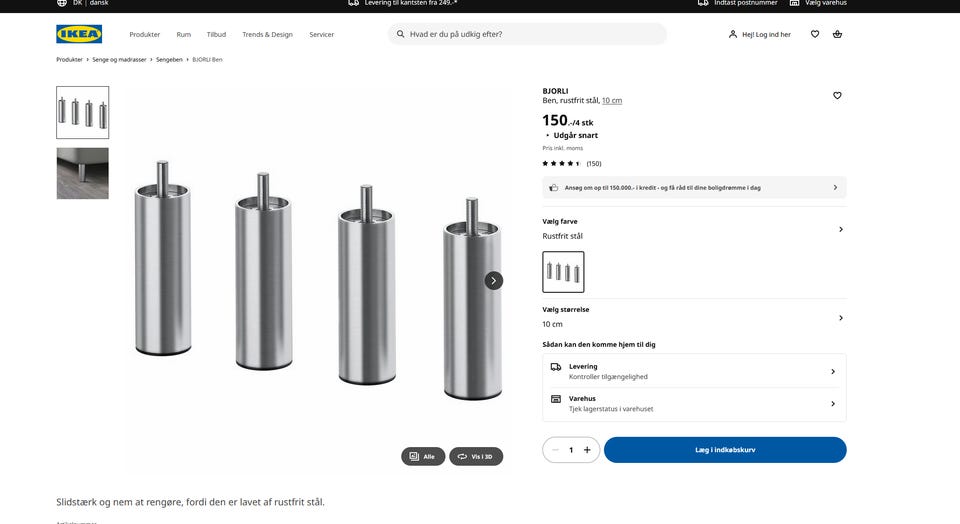
Task: Decrease quantity with minus icon
Action: point(555,450)
